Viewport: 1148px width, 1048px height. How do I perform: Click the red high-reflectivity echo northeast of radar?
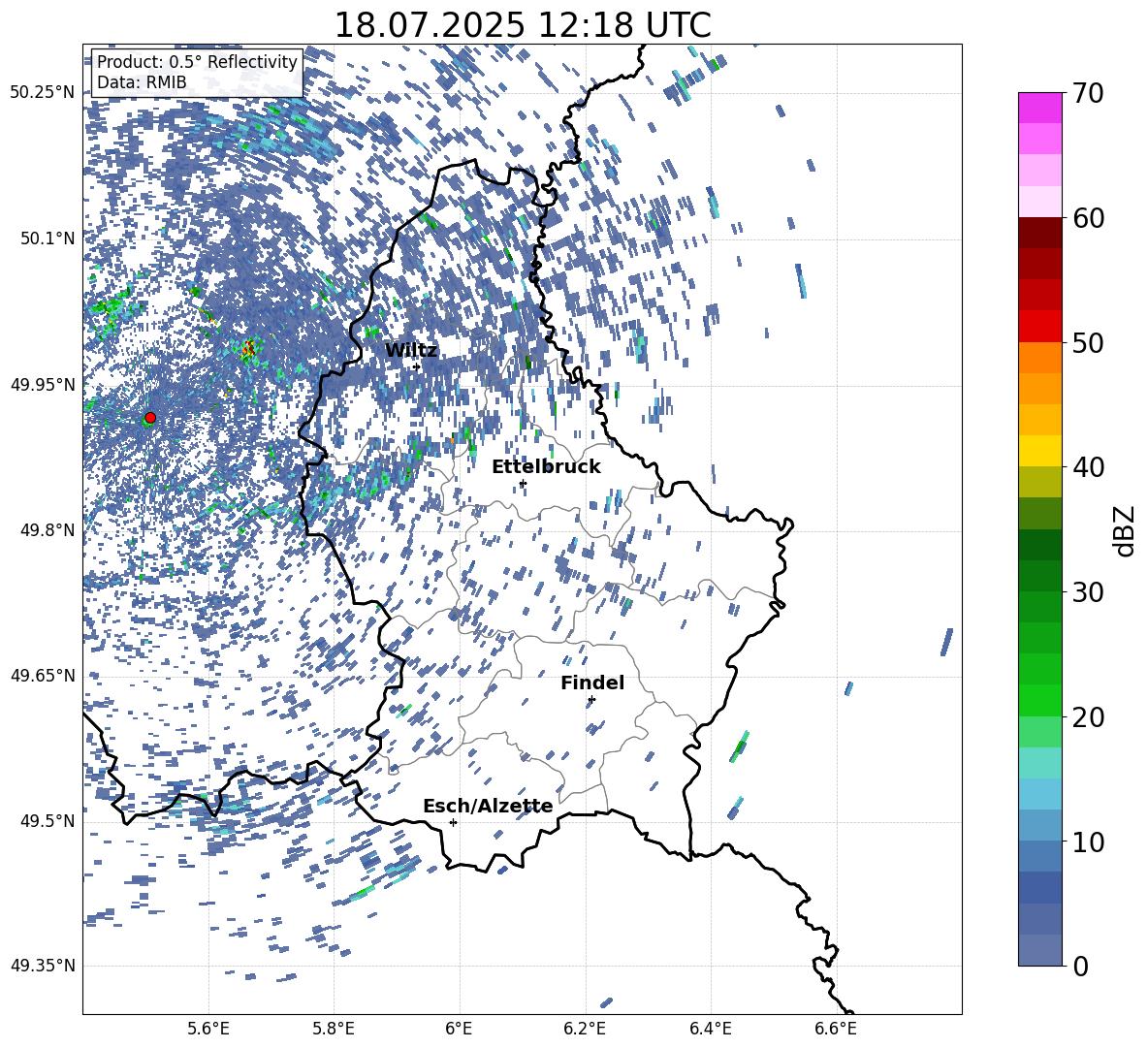(249, 348)
